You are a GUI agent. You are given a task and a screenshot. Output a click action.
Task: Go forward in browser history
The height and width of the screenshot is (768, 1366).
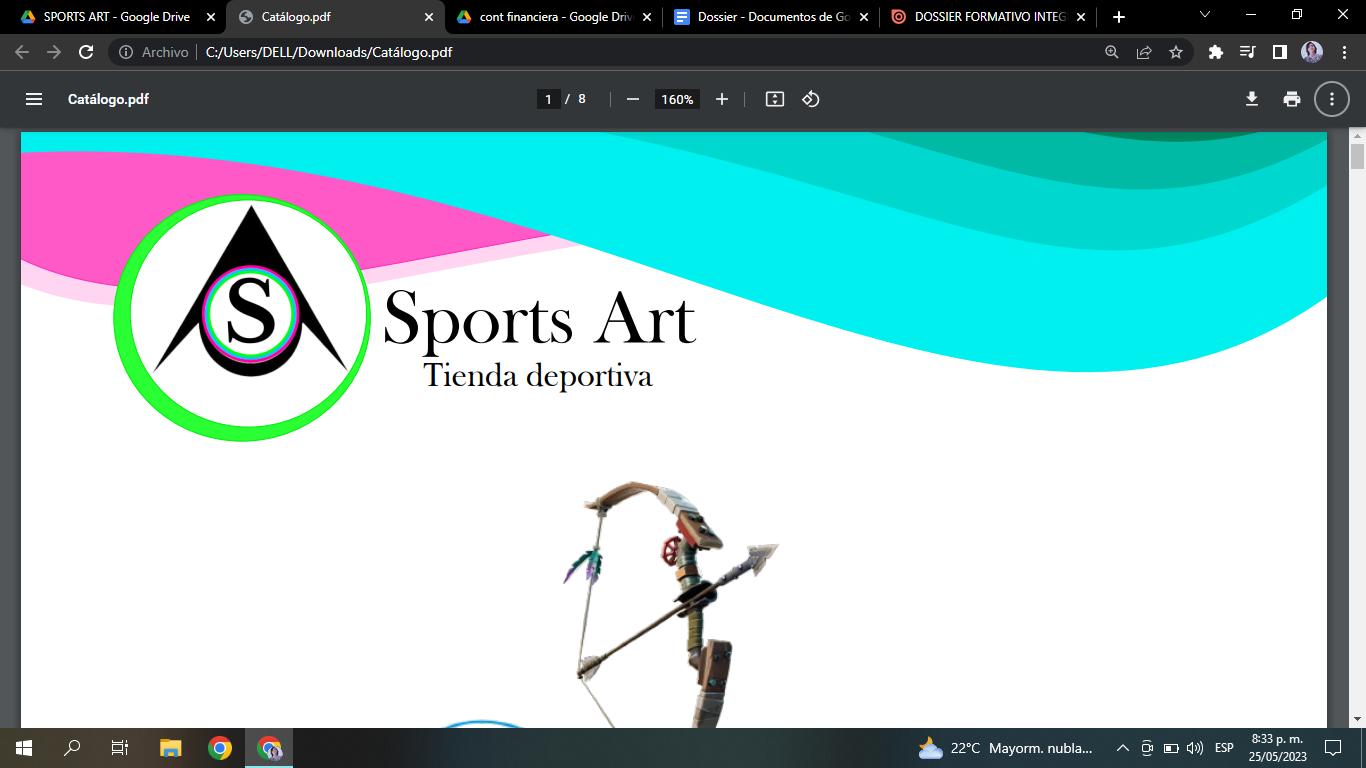(54, 52)
